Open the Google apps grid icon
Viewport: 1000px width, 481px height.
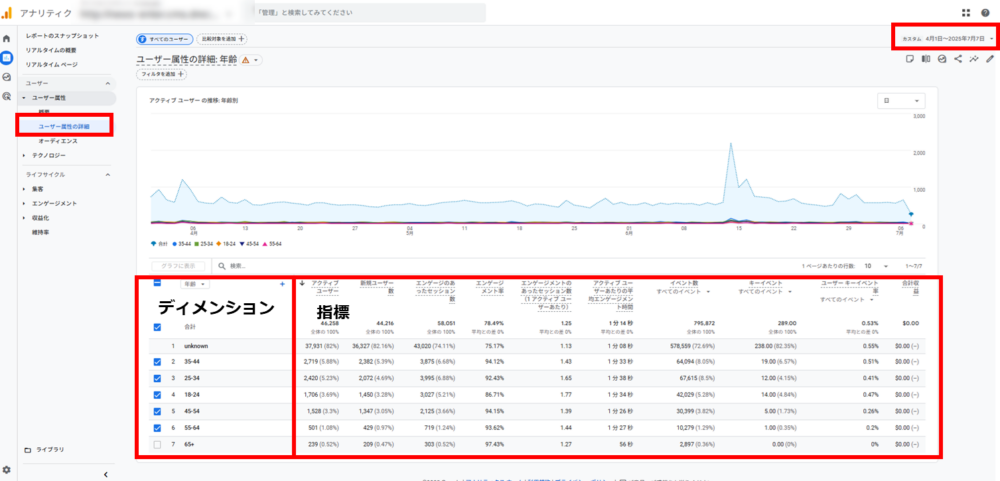coord(965,13)
